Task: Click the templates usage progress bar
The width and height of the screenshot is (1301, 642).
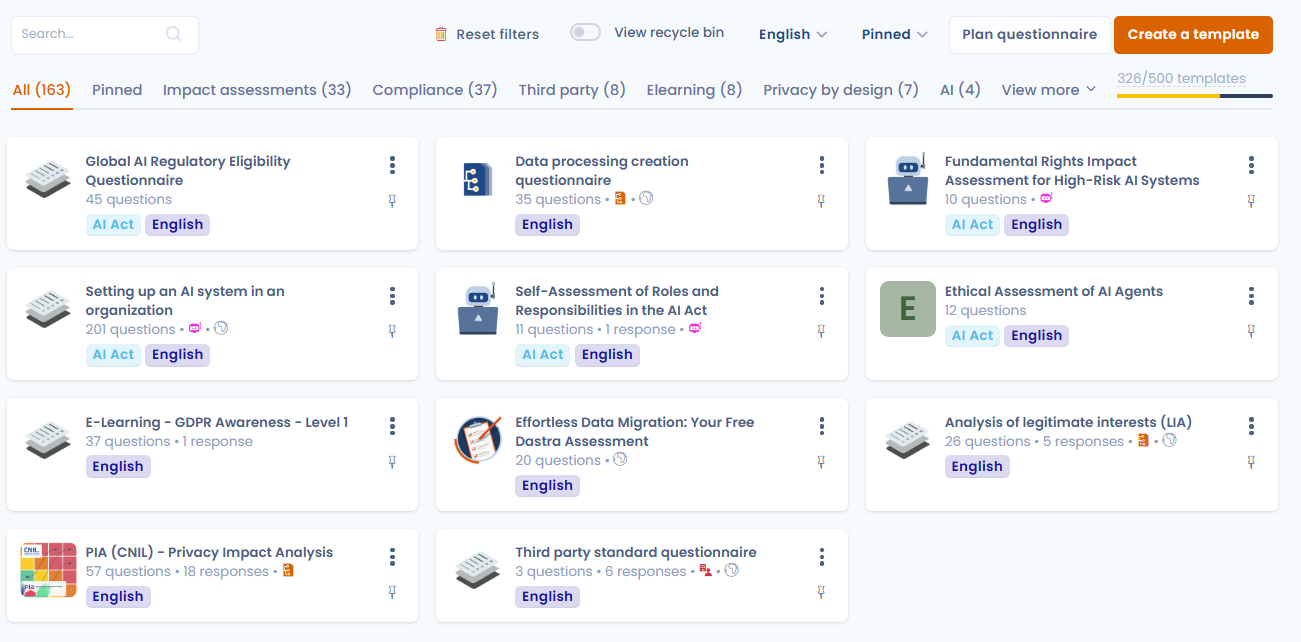Action: 1194,96
